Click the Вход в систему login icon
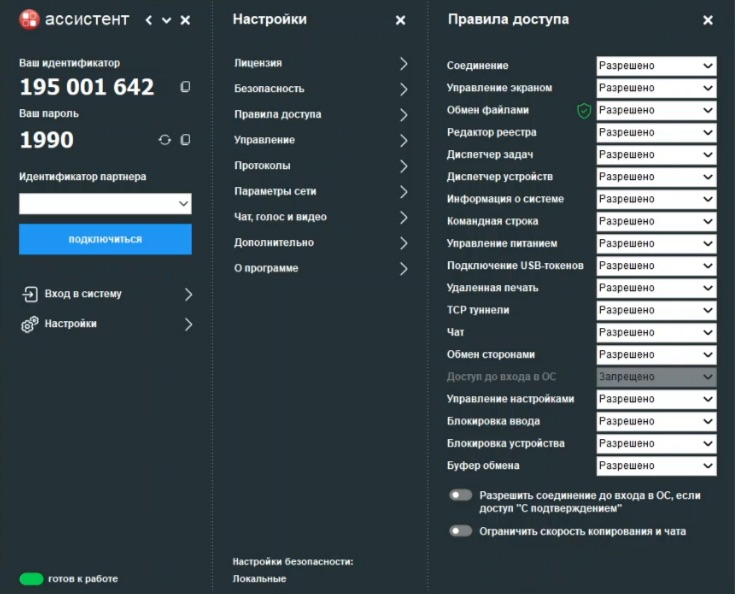The height and width of the screenshot is (594, 735). click(30, 294)
